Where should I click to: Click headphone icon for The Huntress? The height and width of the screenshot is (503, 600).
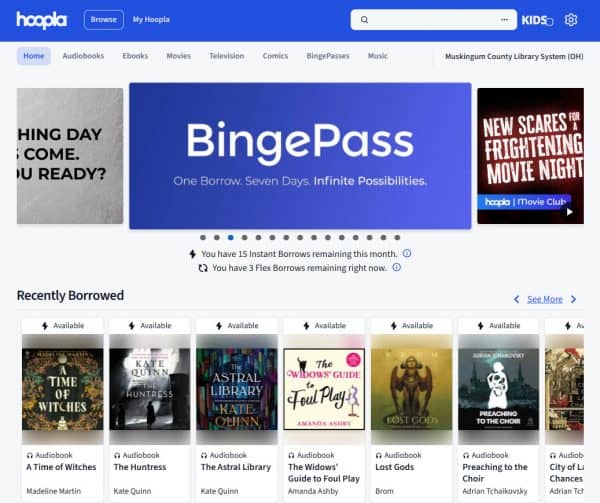click(117, 456)
